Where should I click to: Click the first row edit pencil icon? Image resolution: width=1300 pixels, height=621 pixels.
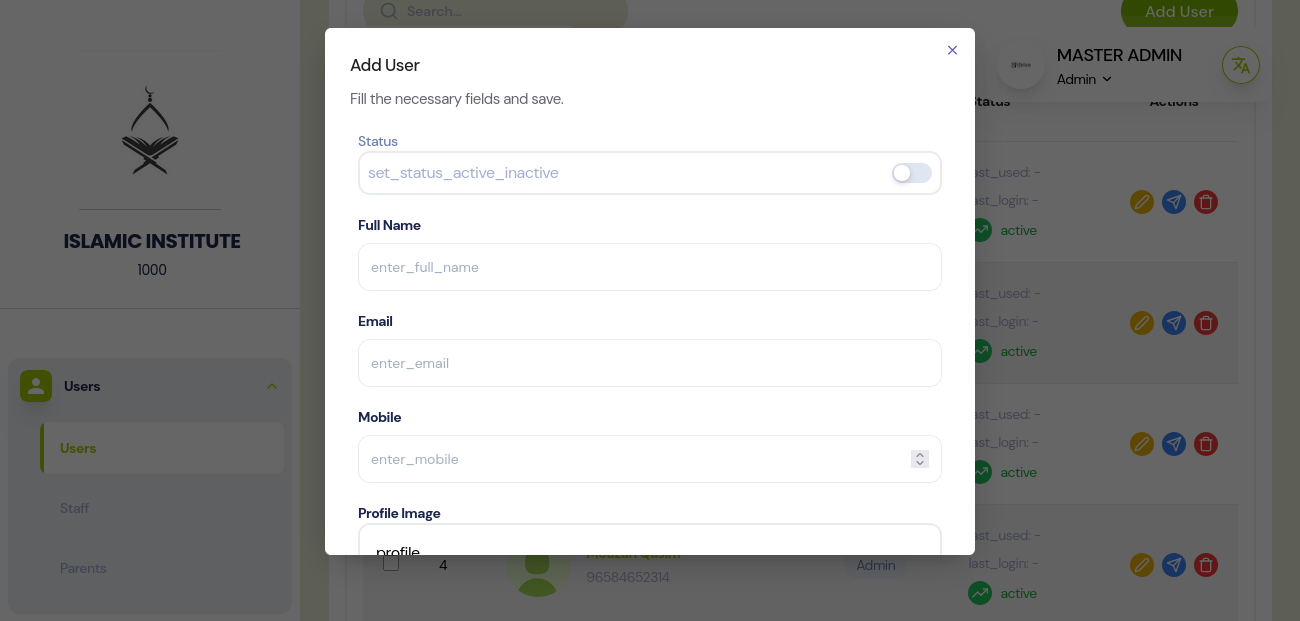pos(1142,202)
